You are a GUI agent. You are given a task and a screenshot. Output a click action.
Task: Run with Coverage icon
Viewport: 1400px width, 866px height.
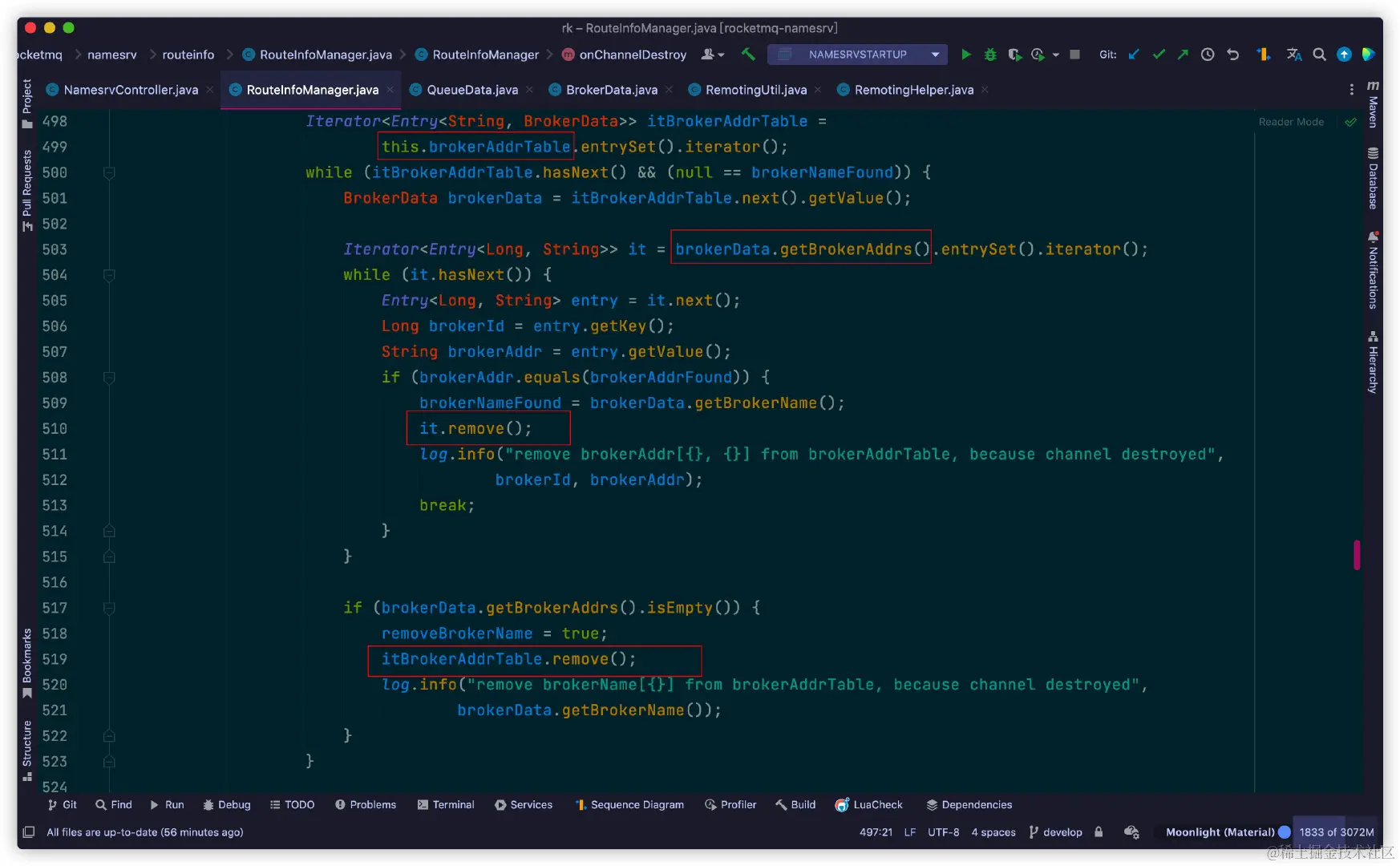click(1015, 55)
